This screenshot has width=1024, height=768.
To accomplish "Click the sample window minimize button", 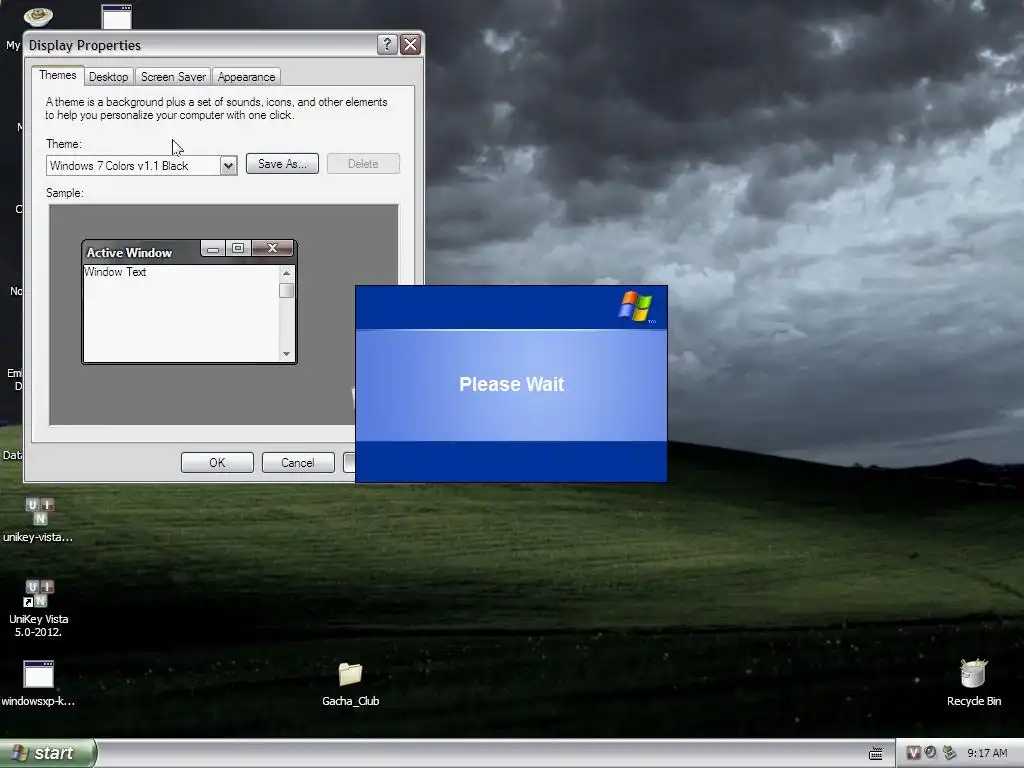I will [x=213, y=248].
